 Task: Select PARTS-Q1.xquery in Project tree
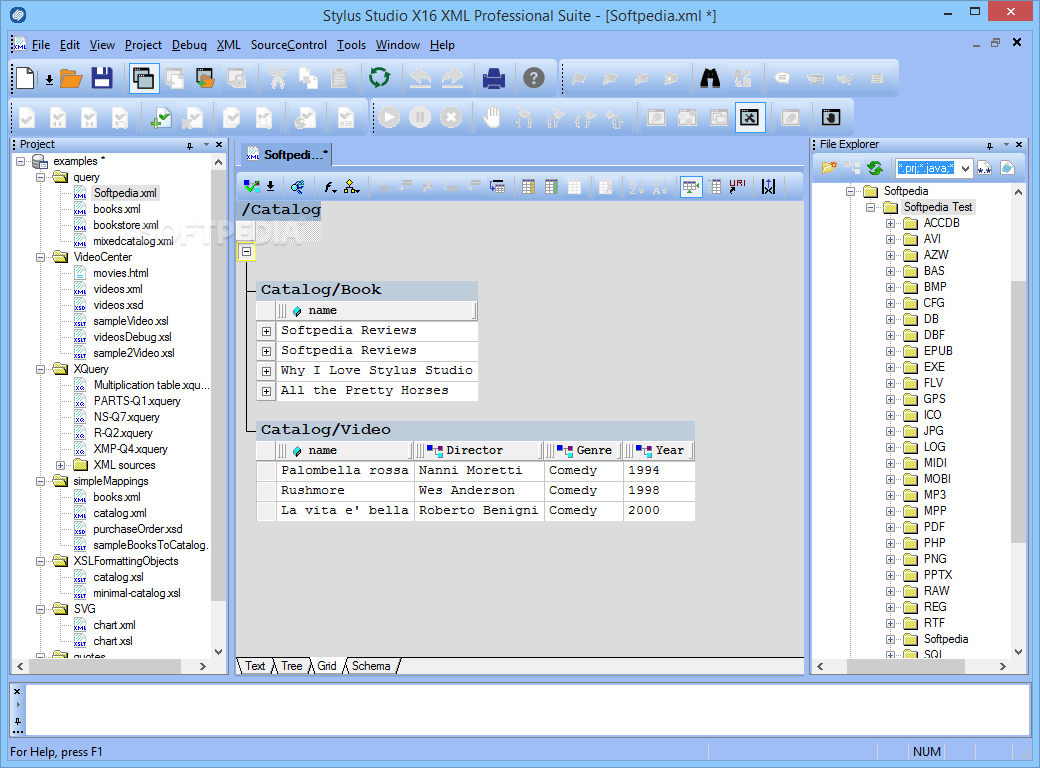point(137,401)
